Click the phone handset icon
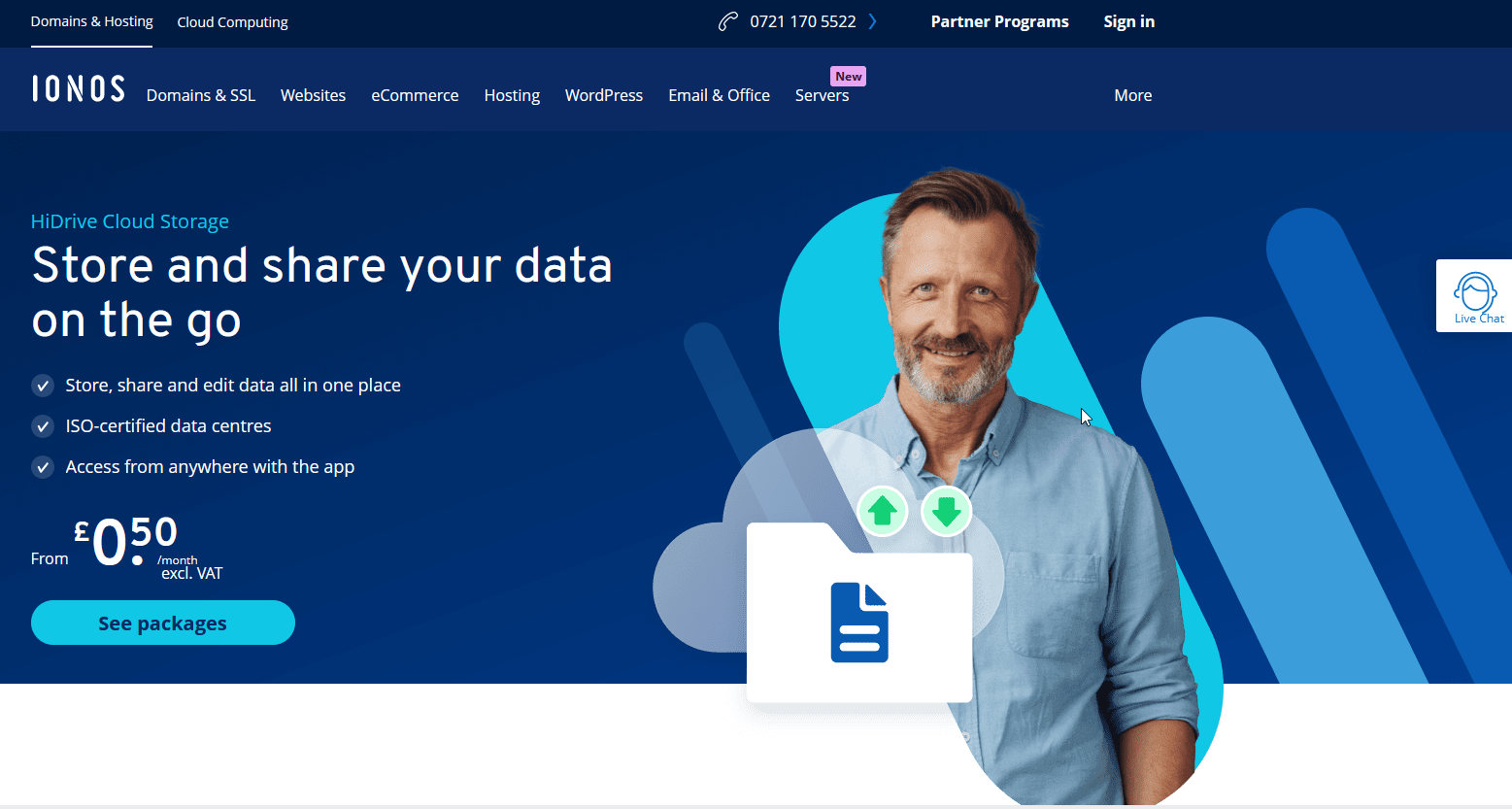1512x809 pixels. click(x=728, y=21)
